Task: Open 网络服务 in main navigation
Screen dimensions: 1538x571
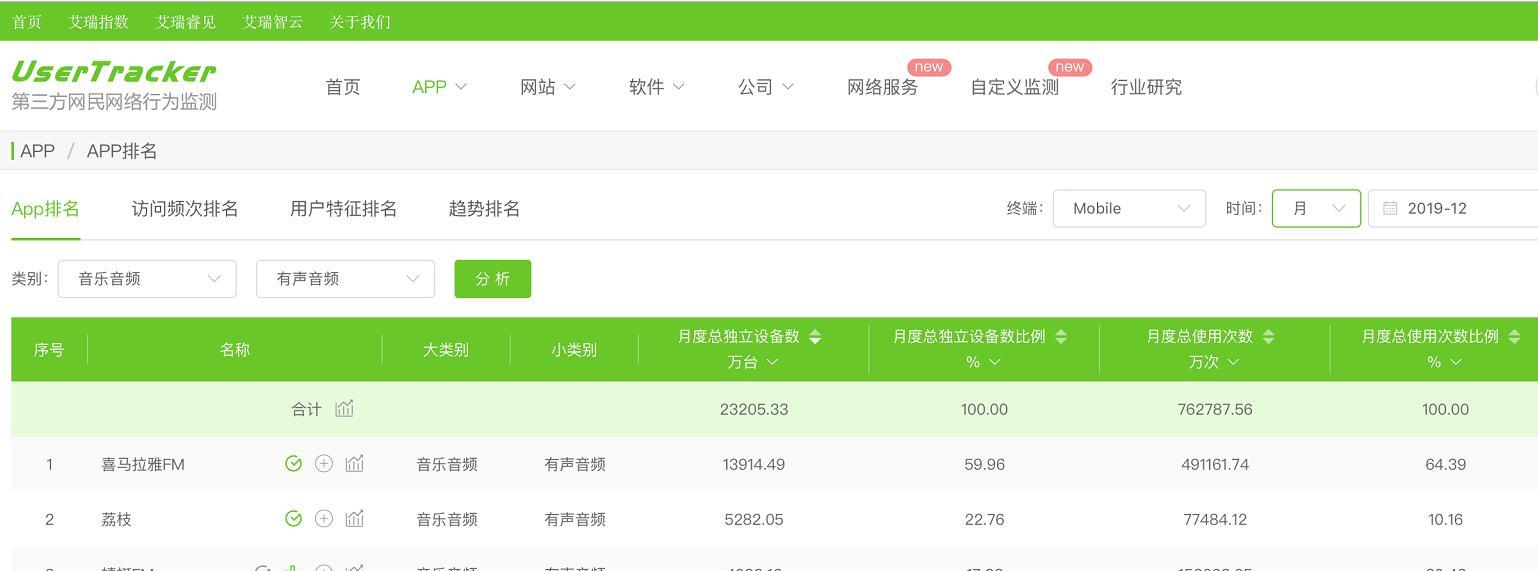Action: tap(882, 87)
